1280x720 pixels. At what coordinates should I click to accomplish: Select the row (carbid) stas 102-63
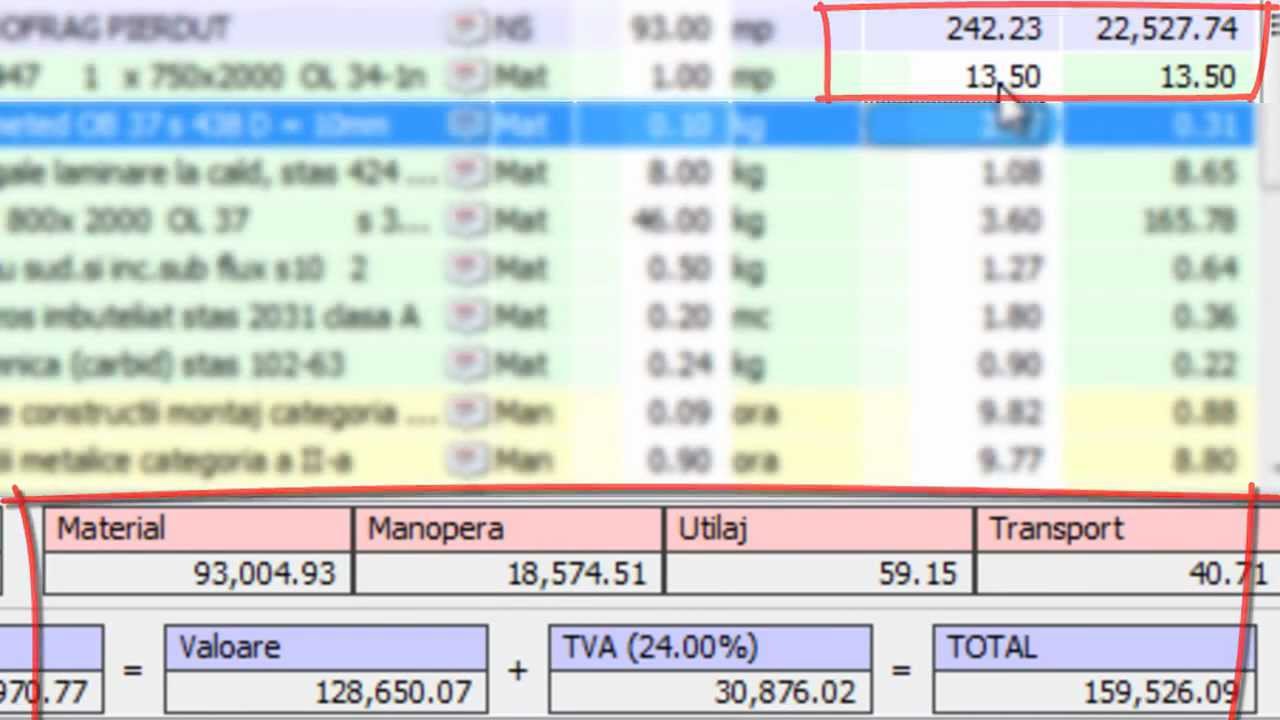coord(628,365)
